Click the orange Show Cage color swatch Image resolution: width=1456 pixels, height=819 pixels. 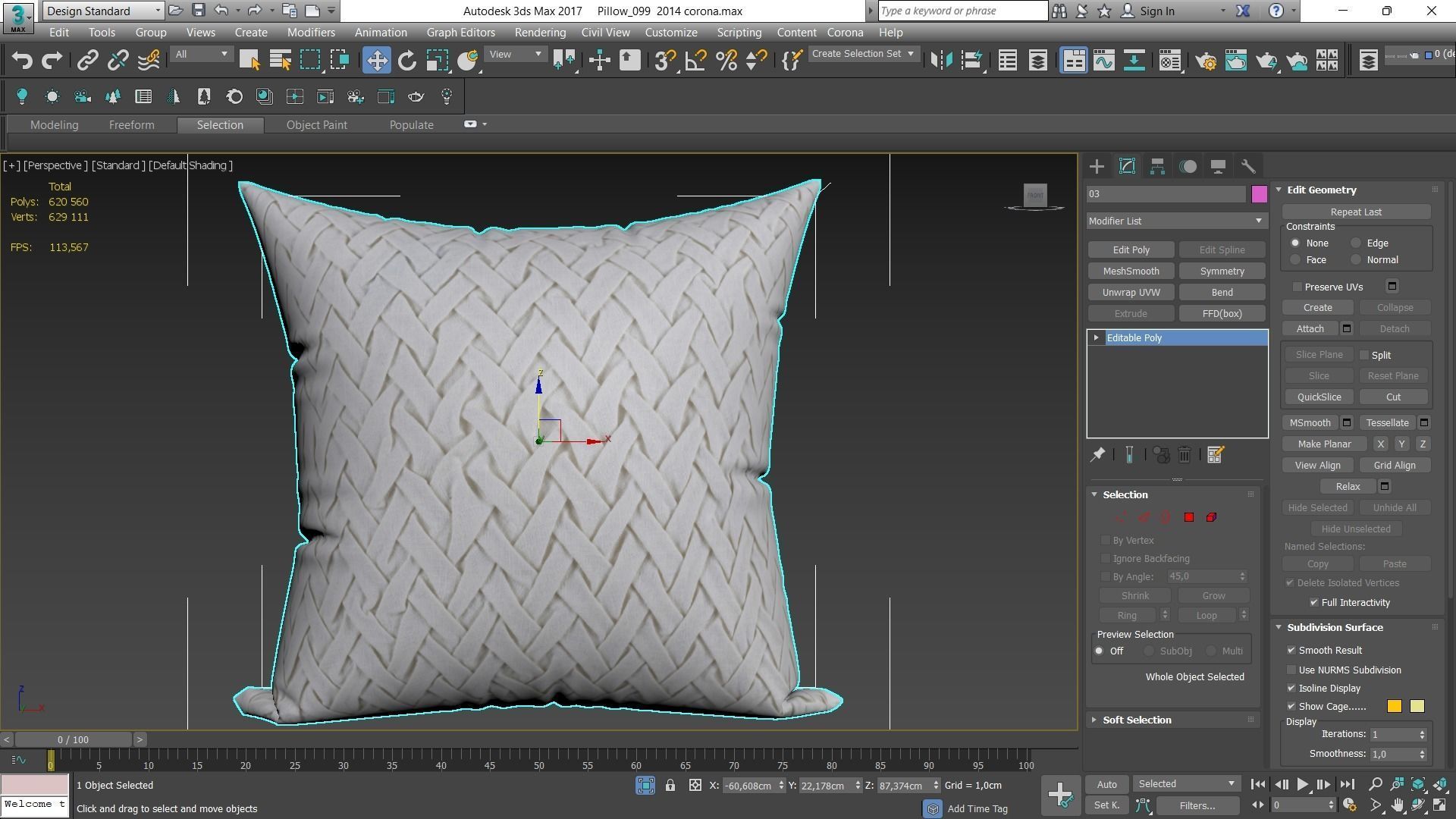pyautogui.click(x=1394, y=707)
